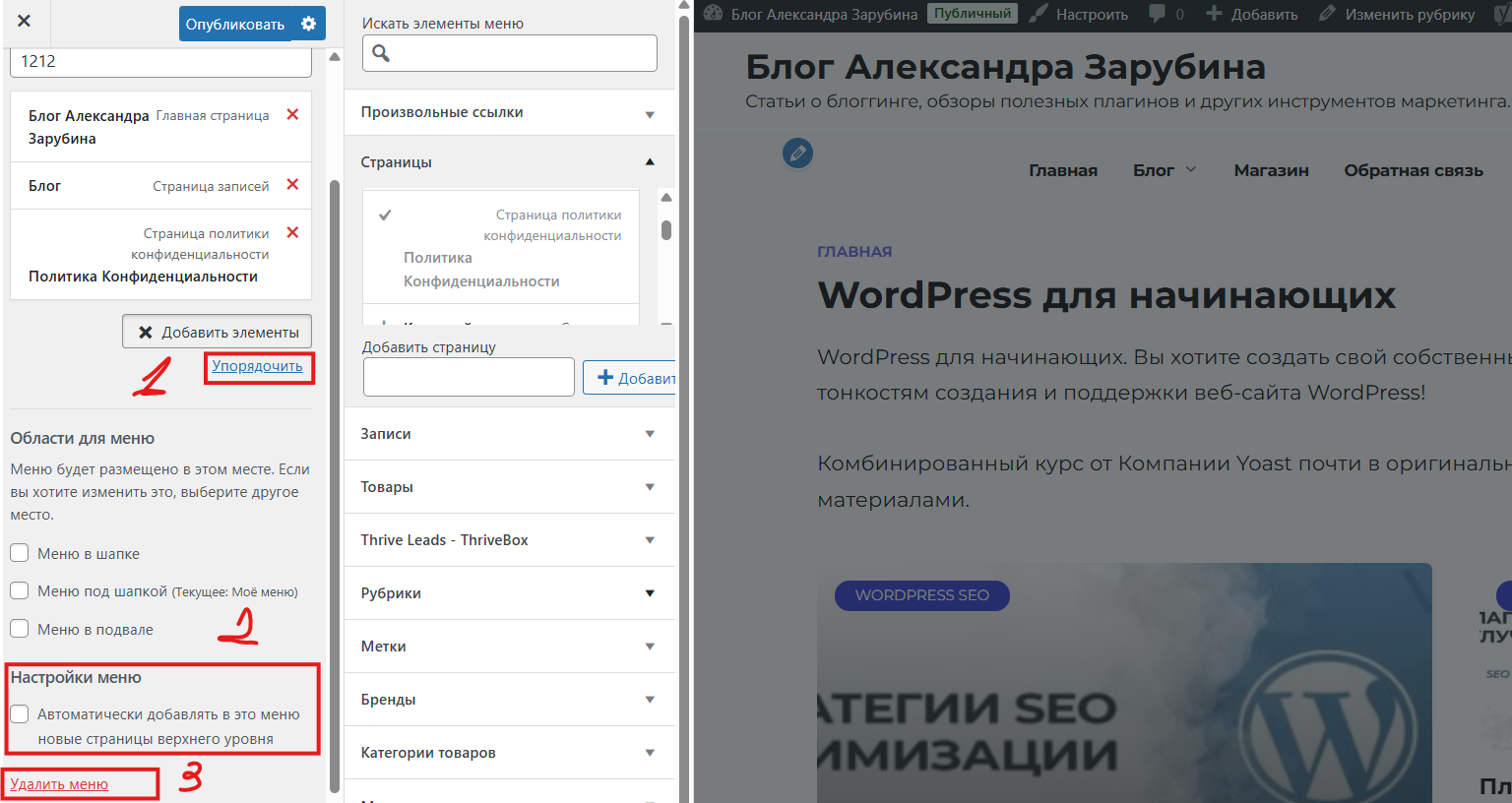1512x803 pixels.
Task: Click the search magnifier icon
Action: (382, 53)
